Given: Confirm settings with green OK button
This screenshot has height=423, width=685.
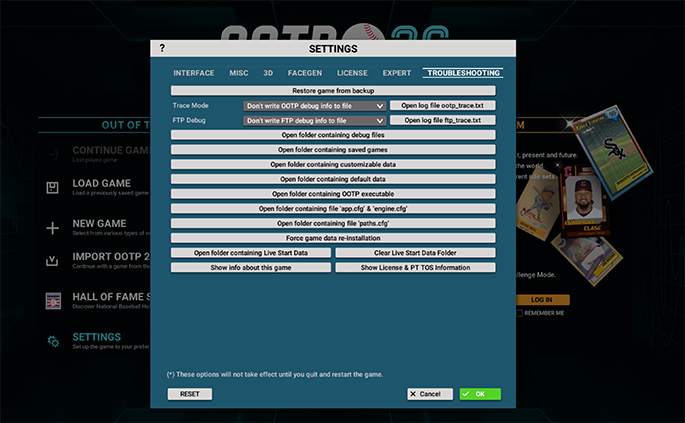Looking at the screenshot, I should pos(480,394).
